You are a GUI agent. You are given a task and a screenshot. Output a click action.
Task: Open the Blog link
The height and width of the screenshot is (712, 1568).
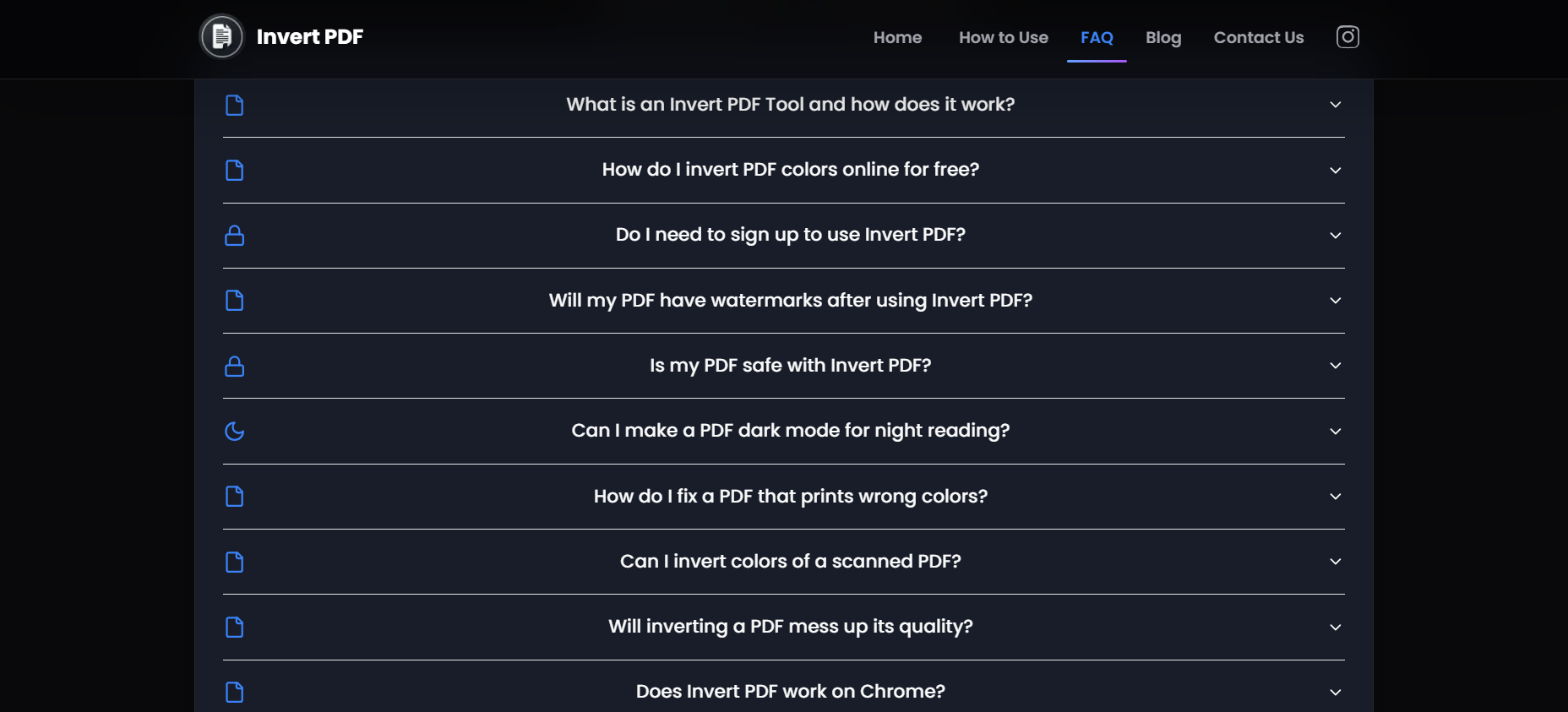(x=1163, y=37)
